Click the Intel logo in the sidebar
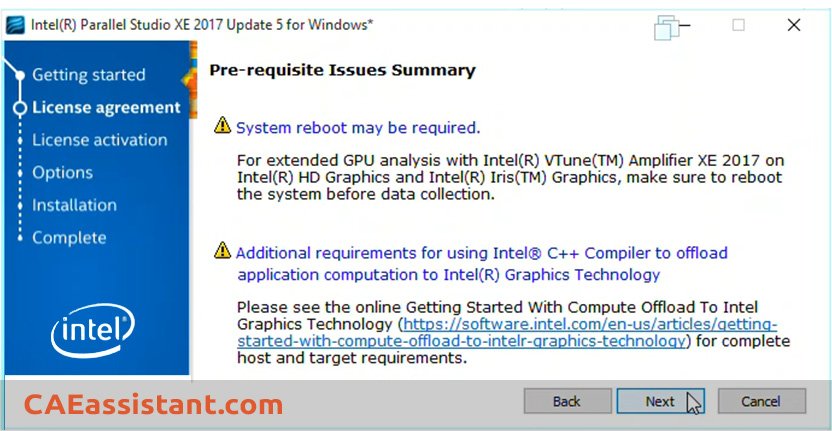Image resolution: width=832 pixels, height=431 pixels. [93, 330]
